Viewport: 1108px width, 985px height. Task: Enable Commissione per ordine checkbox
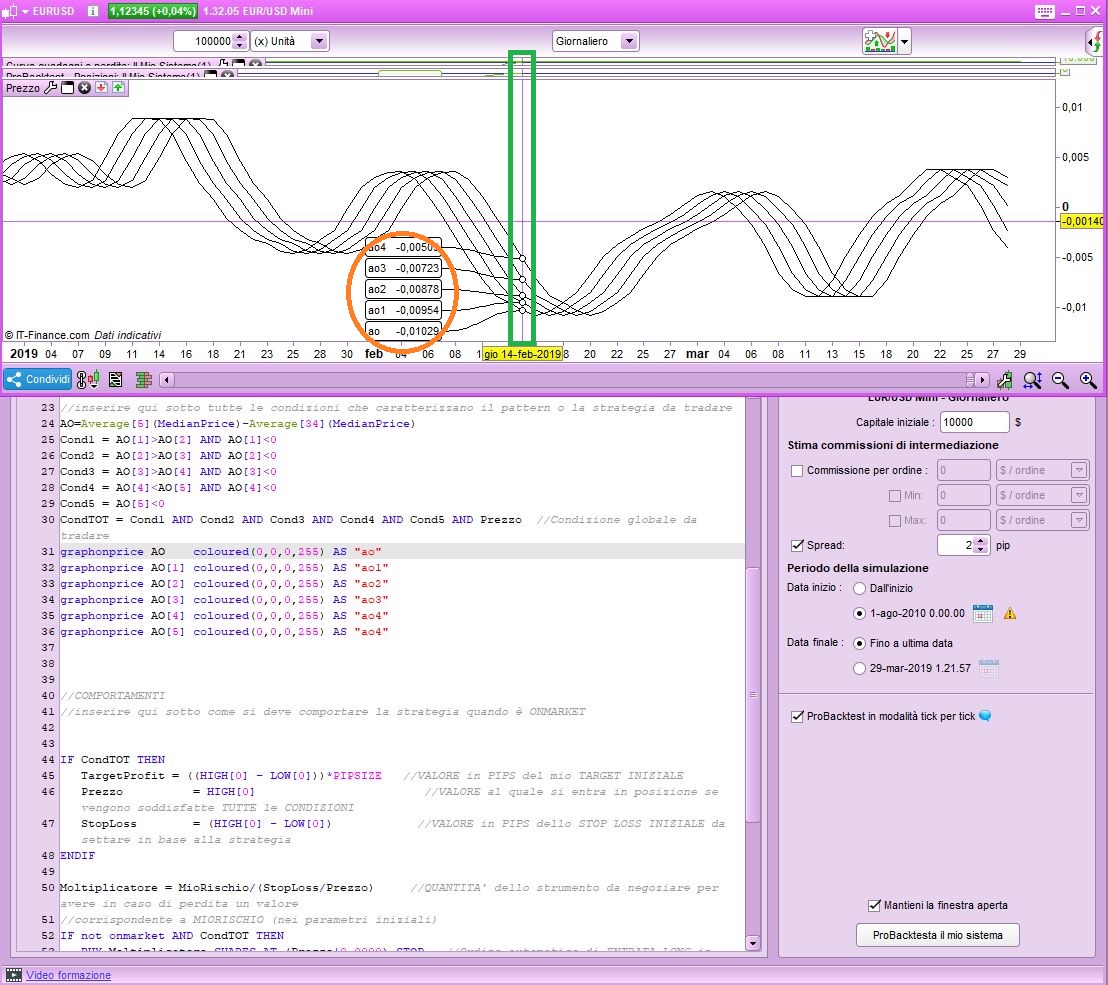click(x=797, y=470)
